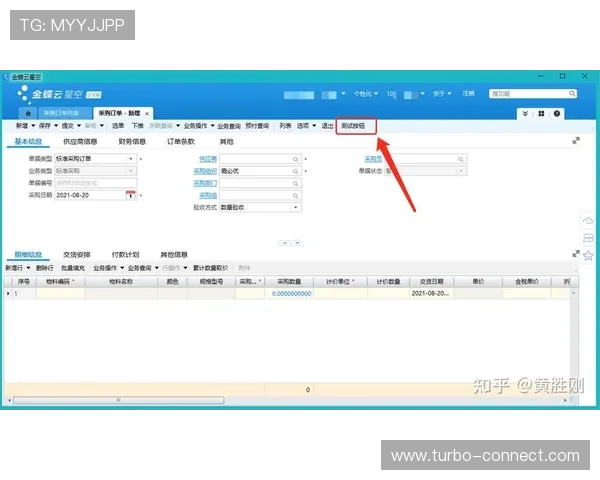Click the magnifier in the 搜功能 search box
Viewport: 600px width, 480px height.
click(x=572, y=93)
